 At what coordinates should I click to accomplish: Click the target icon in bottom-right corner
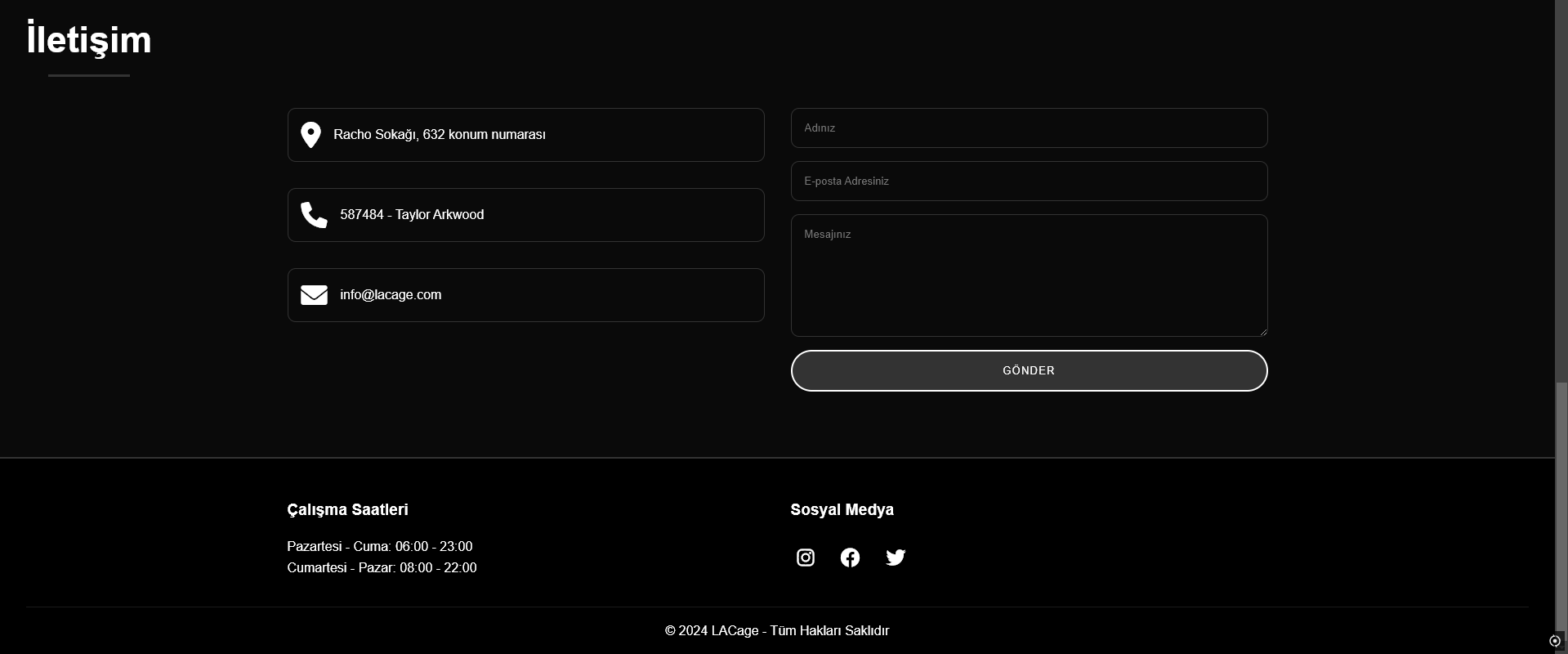pos(1555,641)
